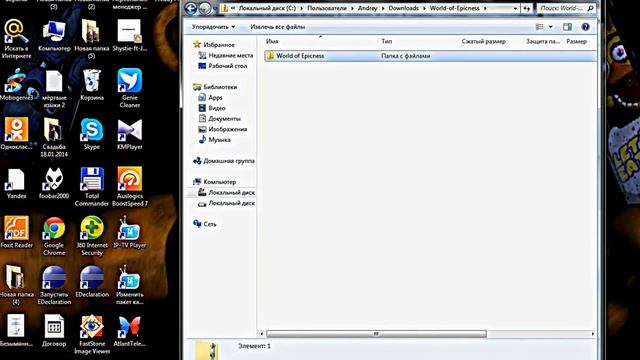Screen dimensions: 640x360
Task: Launch Genie Cleaner from desktop
Action: click(x=130, y=88)
